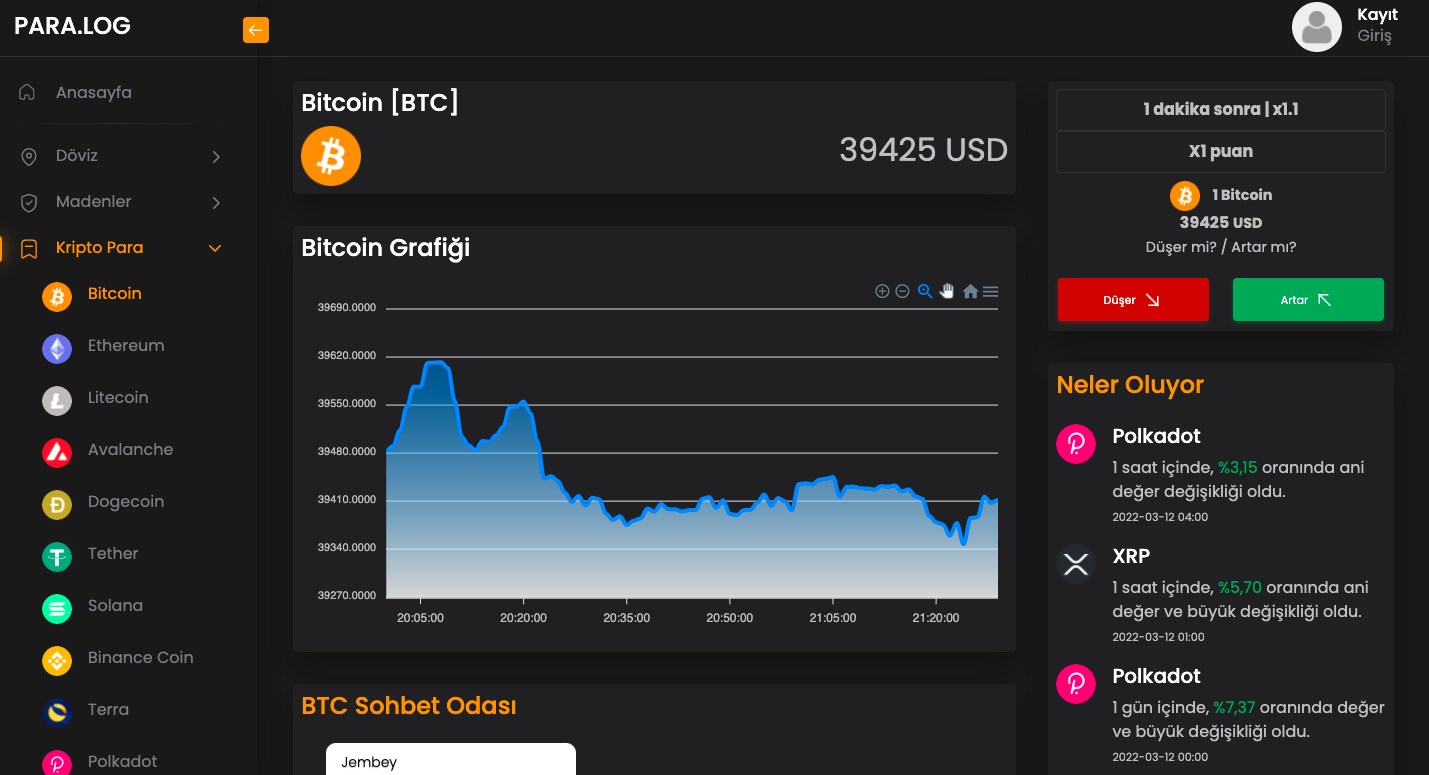Click the chart zoom in icon
The height and width of the screenshot is (775, 1429).
(x=882, y=291)
